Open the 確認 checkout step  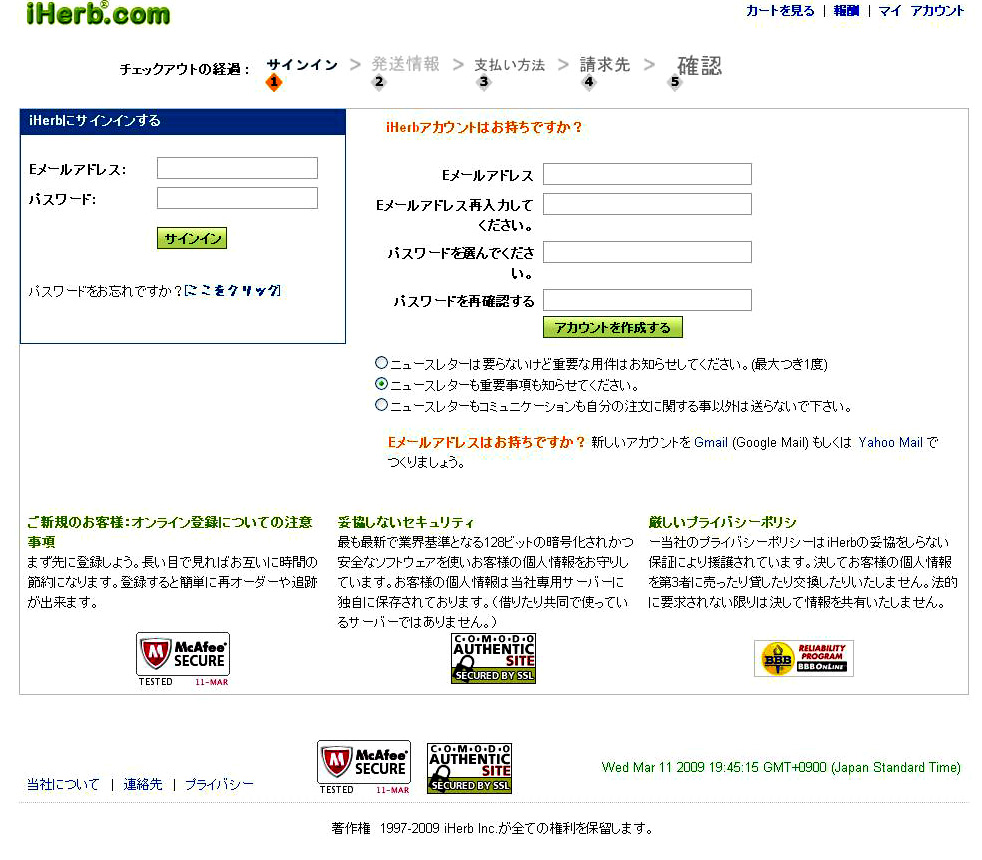pos(699,66)
